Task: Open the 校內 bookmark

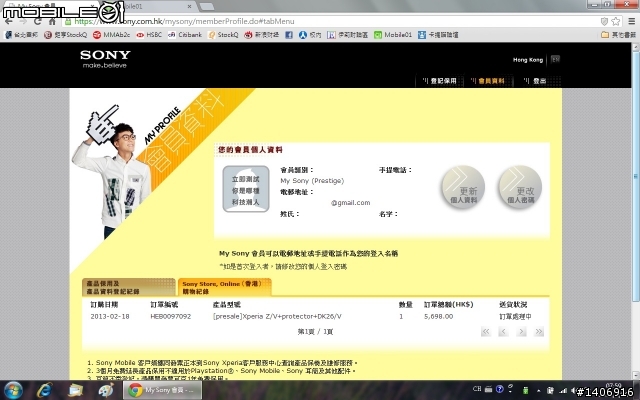Action: click(310, 35)
